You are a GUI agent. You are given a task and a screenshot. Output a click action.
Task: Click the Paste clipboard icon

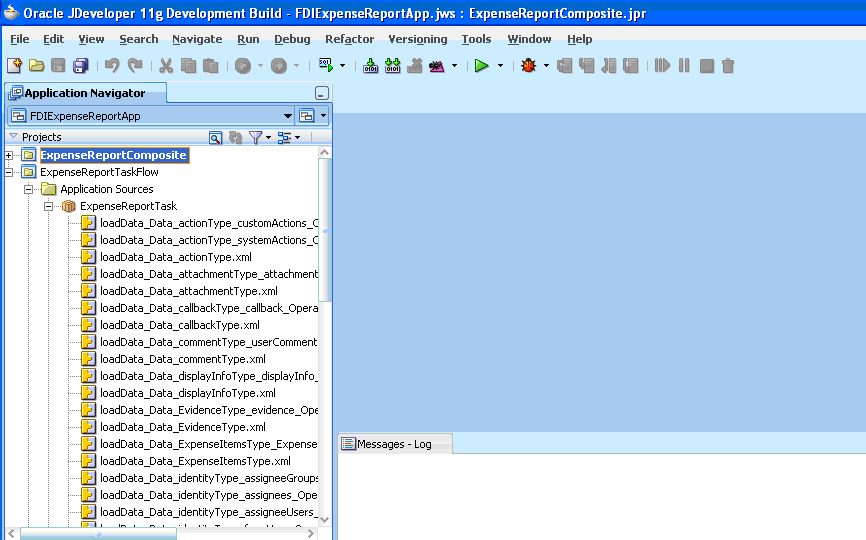[210, 66]
